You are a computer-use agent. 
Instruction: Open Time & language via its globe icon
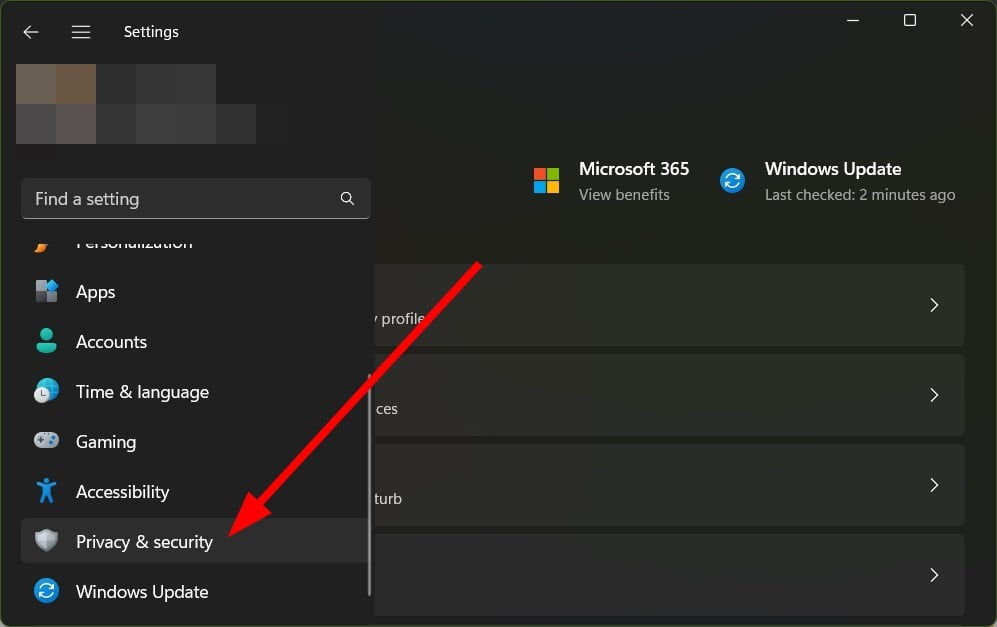click(x=46, y=391)
